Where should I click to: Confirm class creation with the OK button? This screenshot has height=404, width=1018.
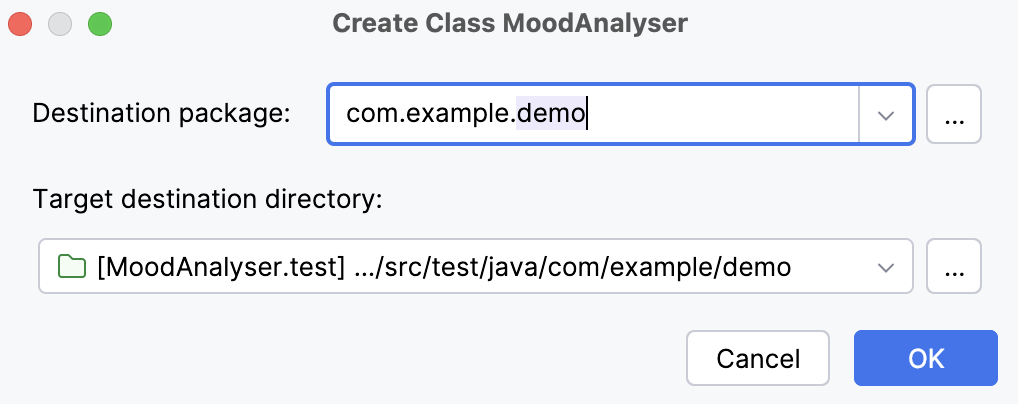925,358
